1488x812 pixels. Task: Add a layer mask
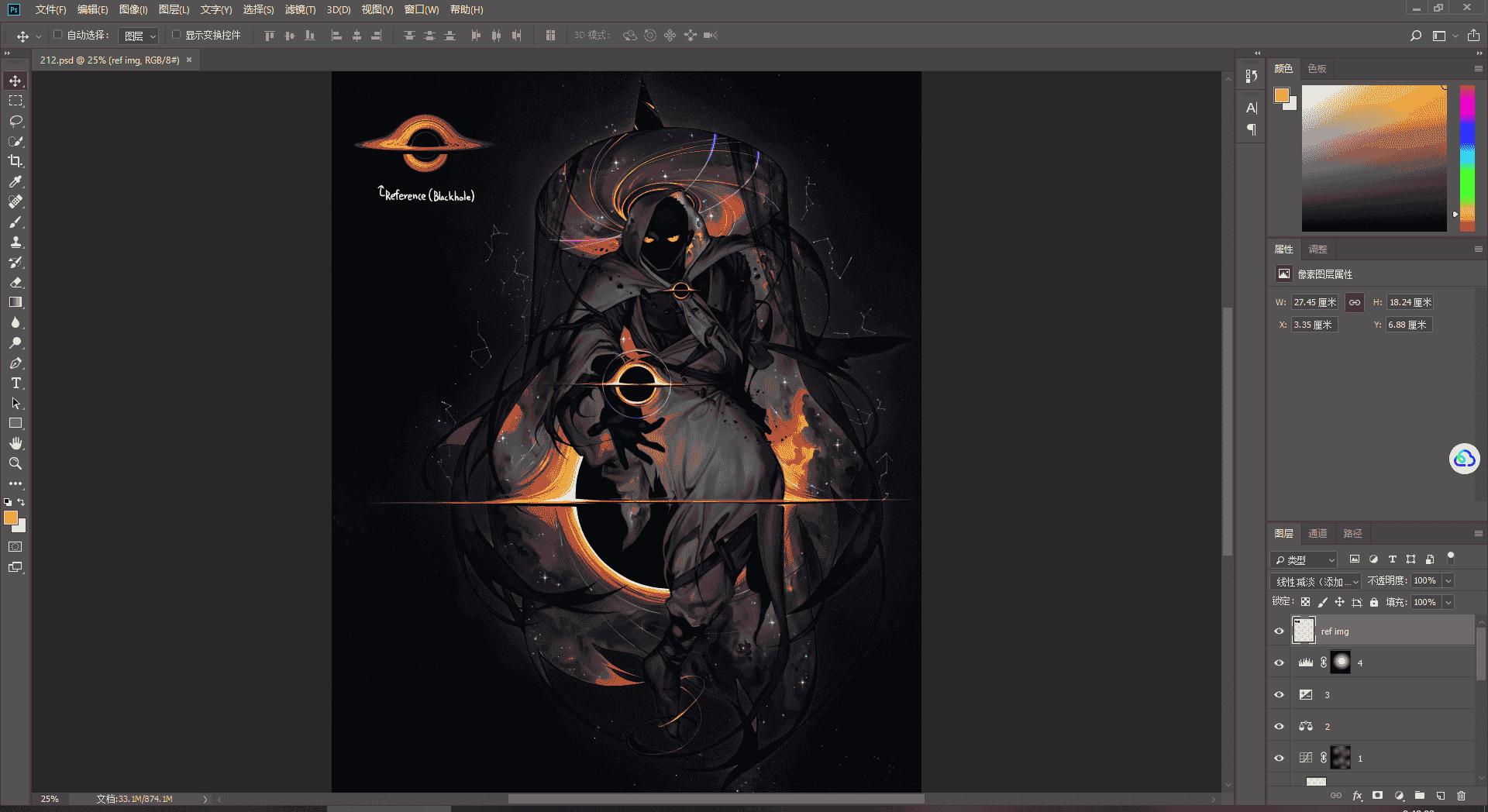point(1377,796)
